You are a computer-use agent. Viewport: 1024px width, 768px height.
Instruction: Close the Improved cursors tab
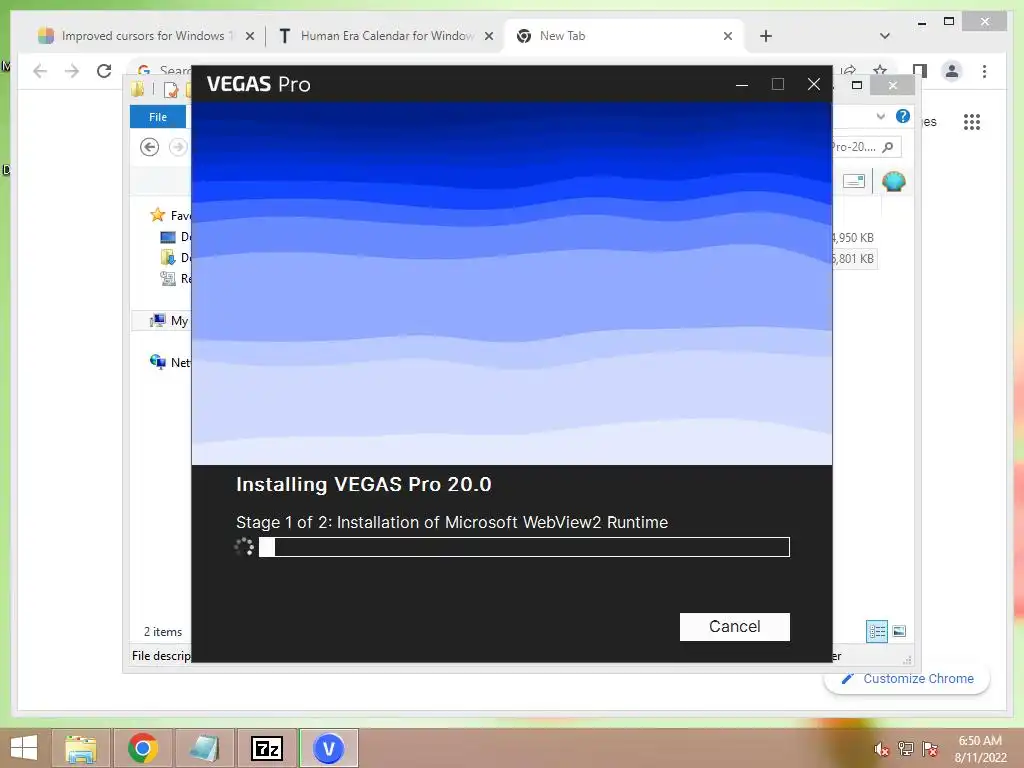tap(249, 36)
